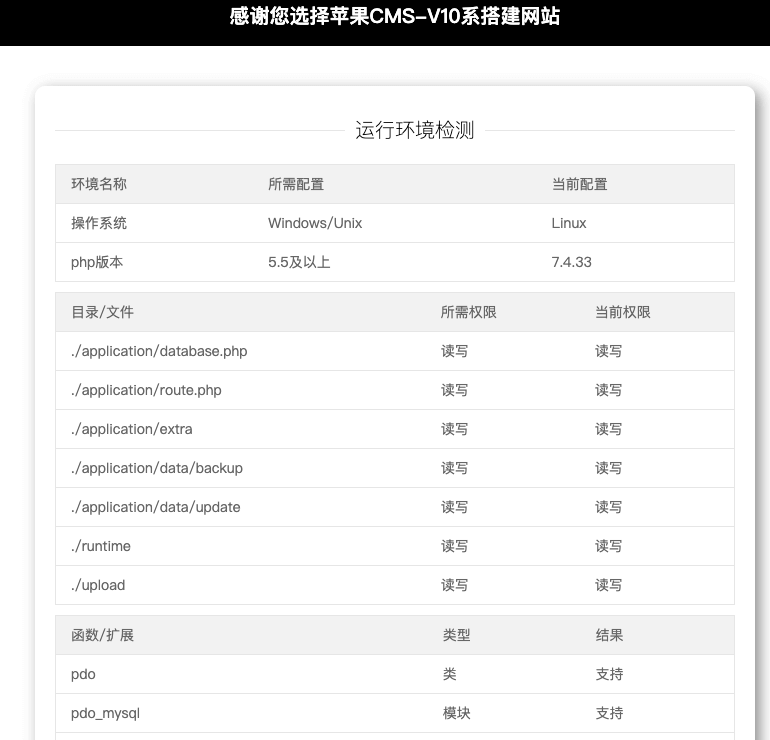Click the 目录/文件 column header
This screenshot has height=740, width=770.
click(102, 312)
